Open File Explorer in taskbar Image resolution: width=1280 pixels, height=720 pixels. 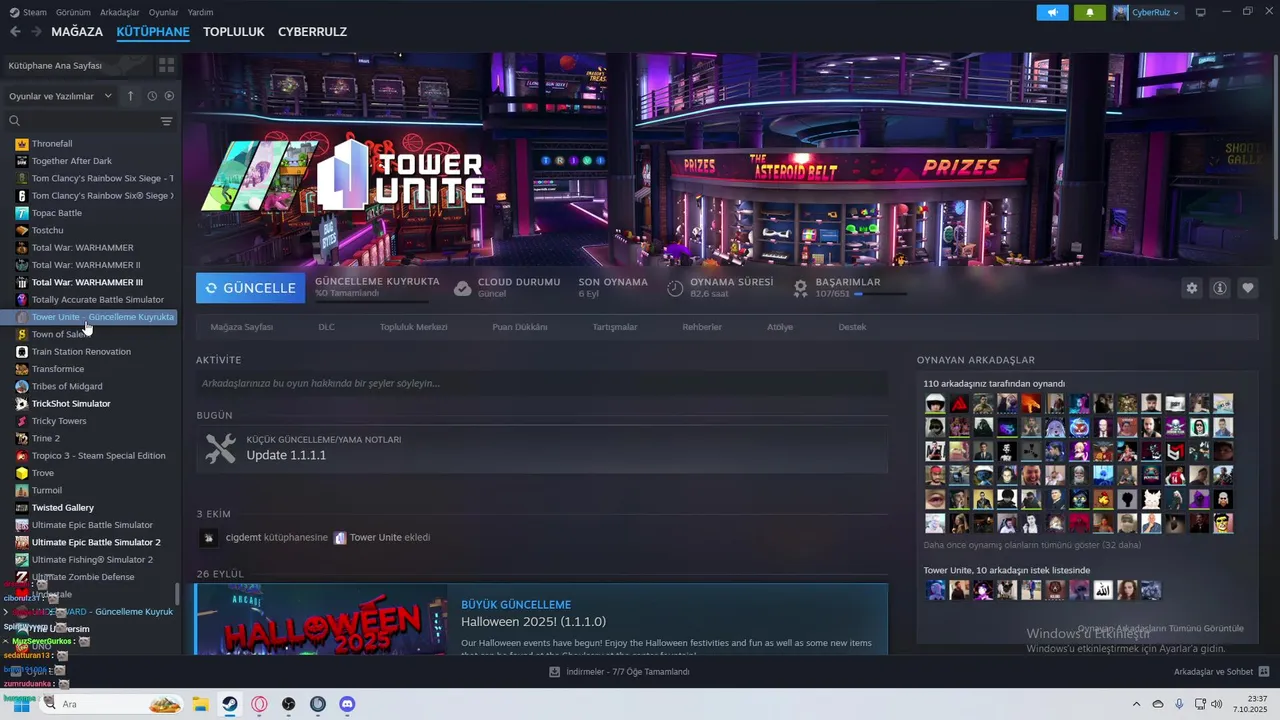pyautogui.click(x=200, y=704)
